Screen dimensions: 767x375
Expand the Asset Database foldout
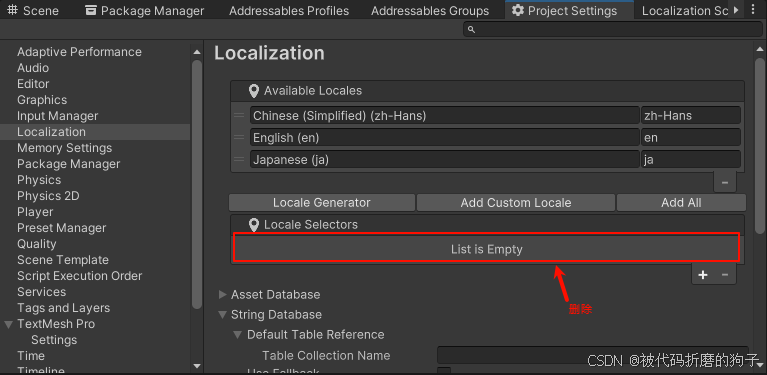[x=223, y=294]
